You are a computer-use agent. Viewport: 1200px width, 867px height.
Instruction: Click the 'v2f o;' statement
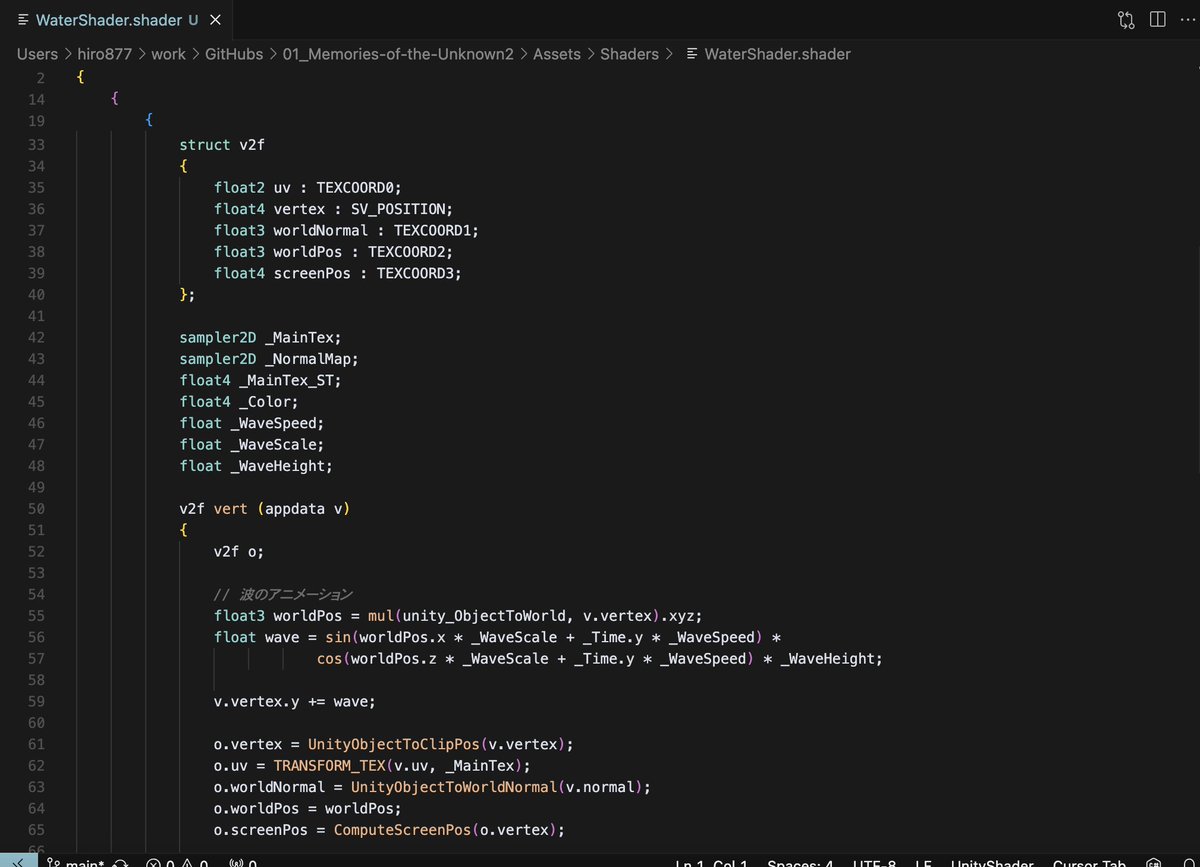pos(239,552)
